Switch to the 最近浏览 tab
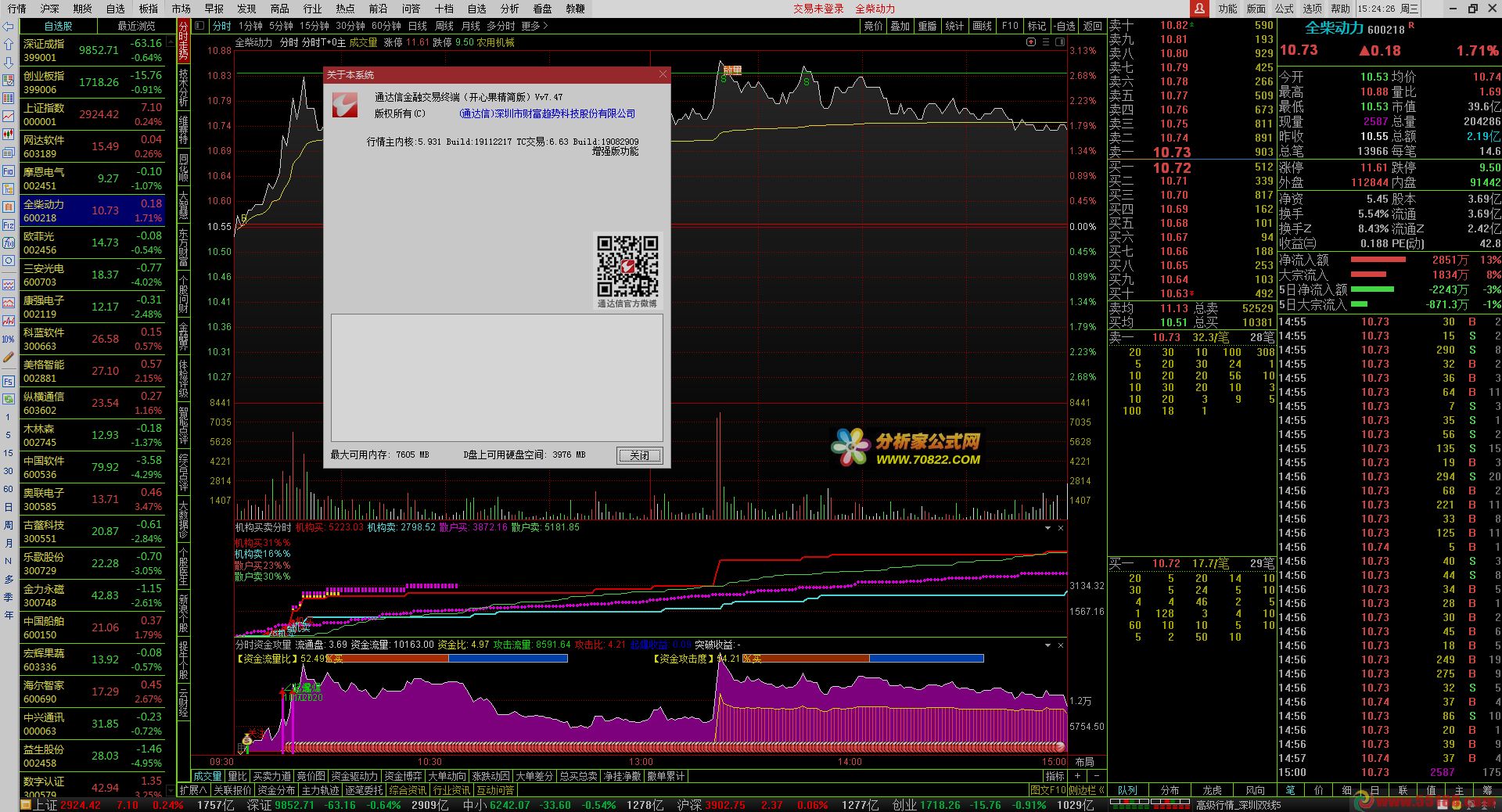 pos(136,26)
